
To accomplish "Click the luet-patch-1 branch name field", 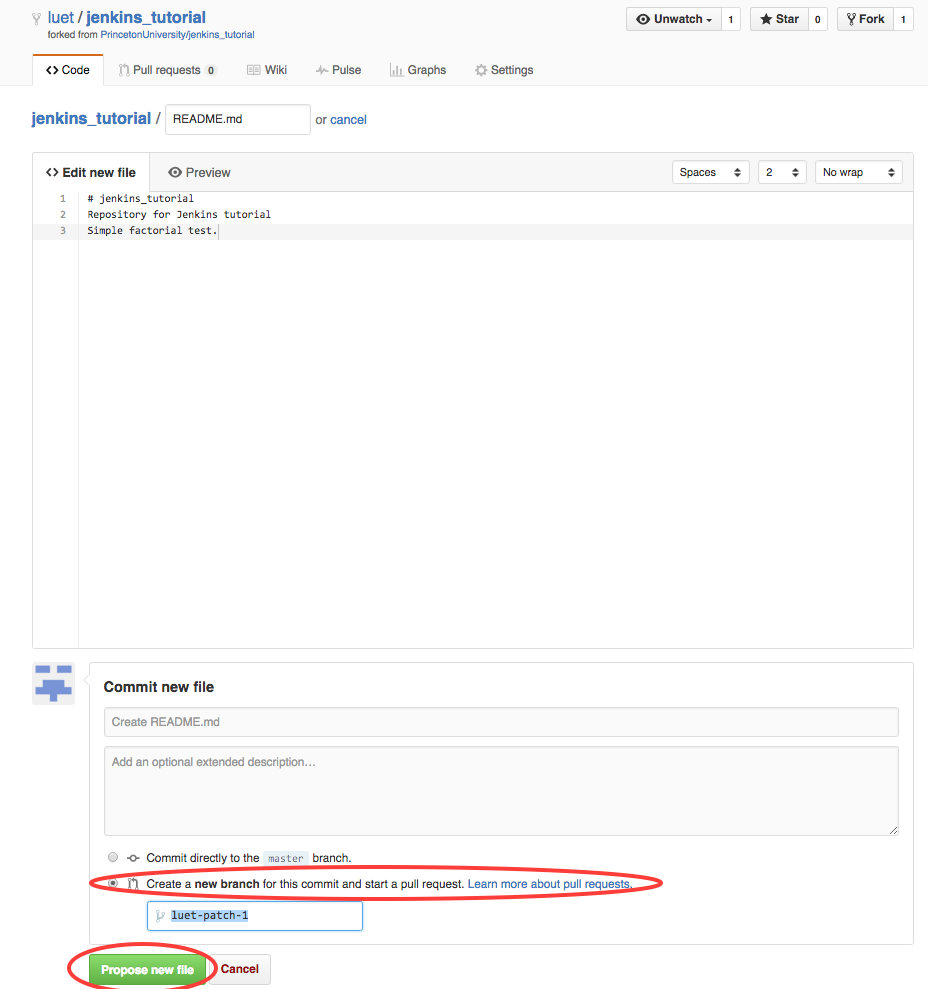I will (255, 916).
